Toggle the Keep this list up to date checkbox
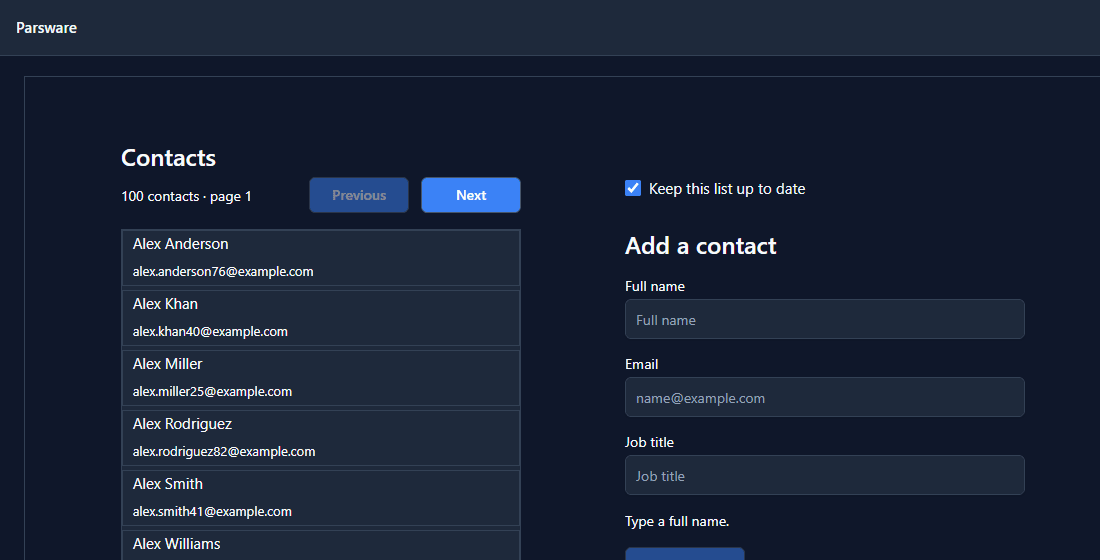This screenshot has width=1100, height=560. 633,188
